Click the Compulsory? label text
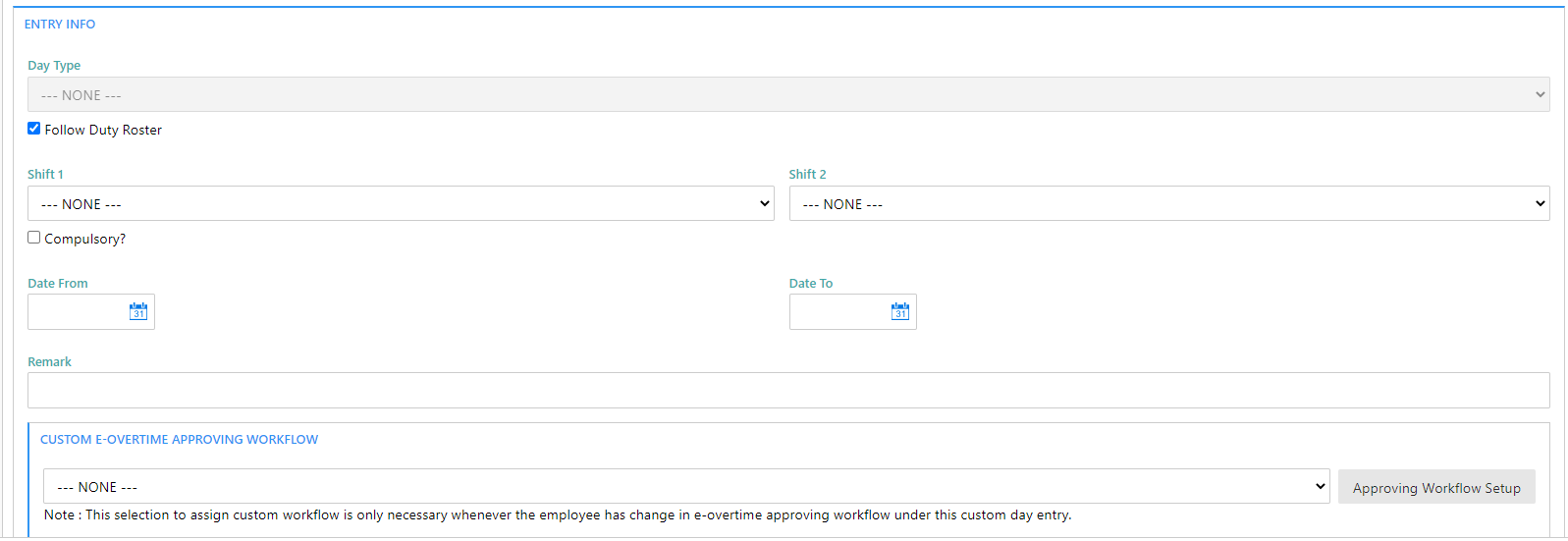Screen dimensions: 1568x541 pos(85,239)
